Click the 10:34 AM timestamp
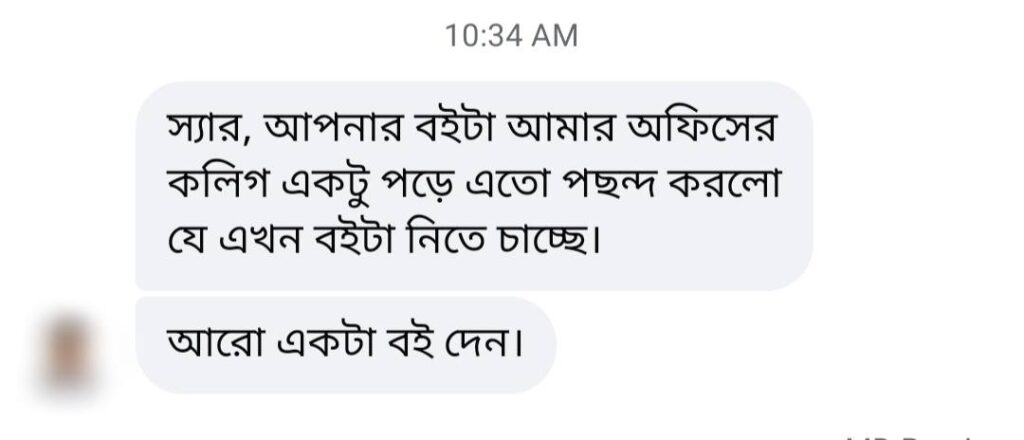 [511, 36]
